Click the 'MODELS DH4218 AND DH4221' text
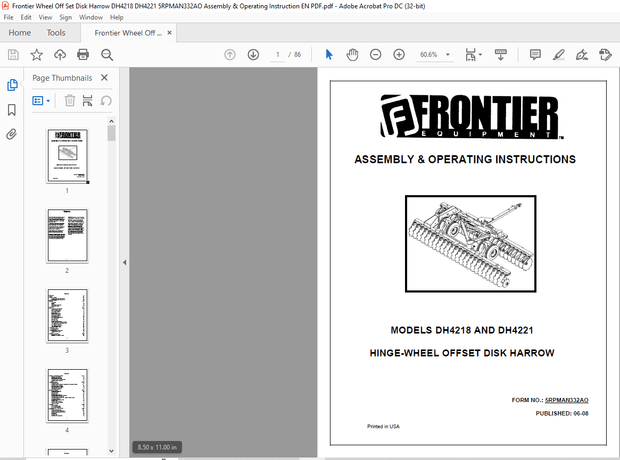The image size is (620, 460). (x=461, y=330)
